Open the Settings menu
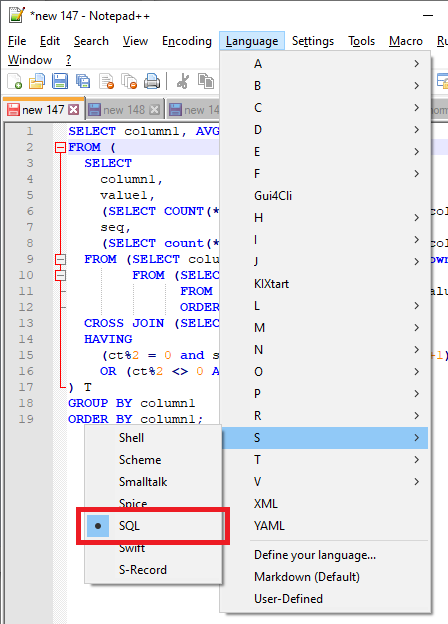The width and height of the screenshot is (448, 624). click(x=313, y=41)
